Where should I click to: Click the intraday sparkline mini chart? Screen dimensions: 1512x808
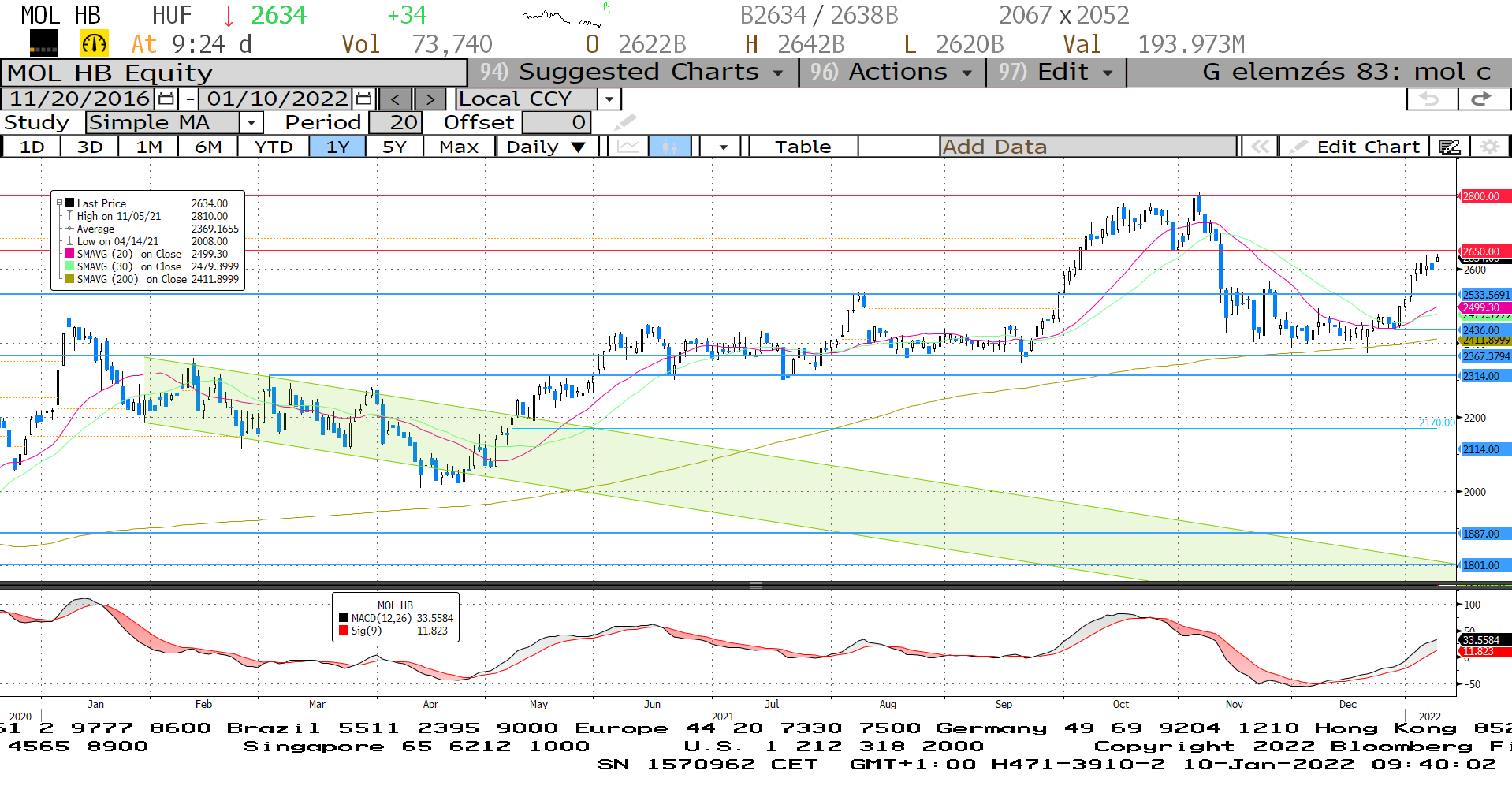567,16
